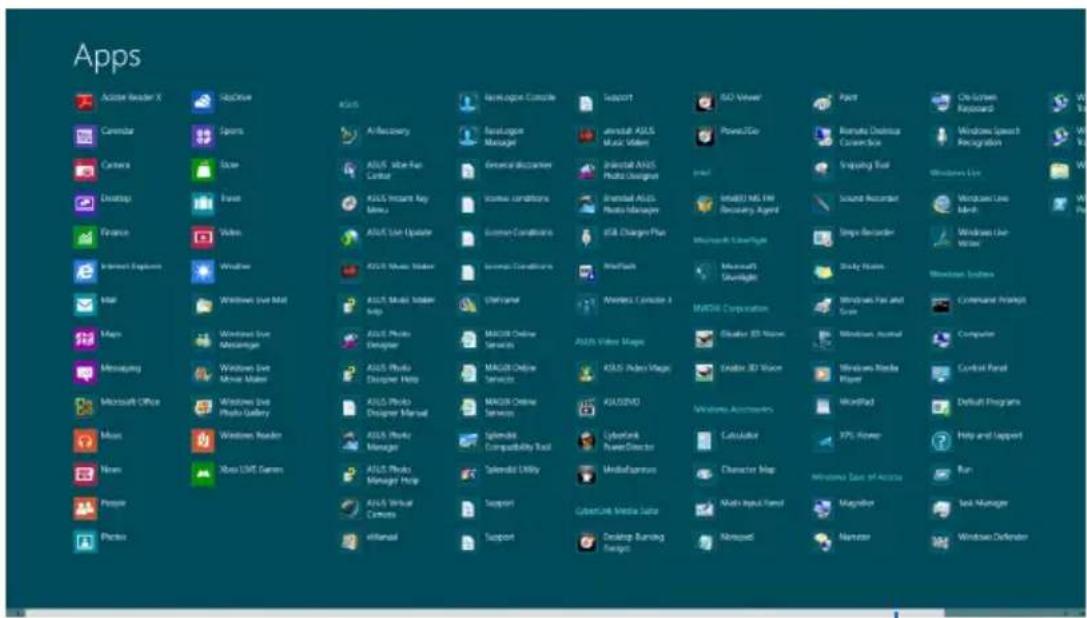The height and width of the screenshot is (618, 1087).
Task: Open Windows Live Movie Maker
Action: [231, 372]
